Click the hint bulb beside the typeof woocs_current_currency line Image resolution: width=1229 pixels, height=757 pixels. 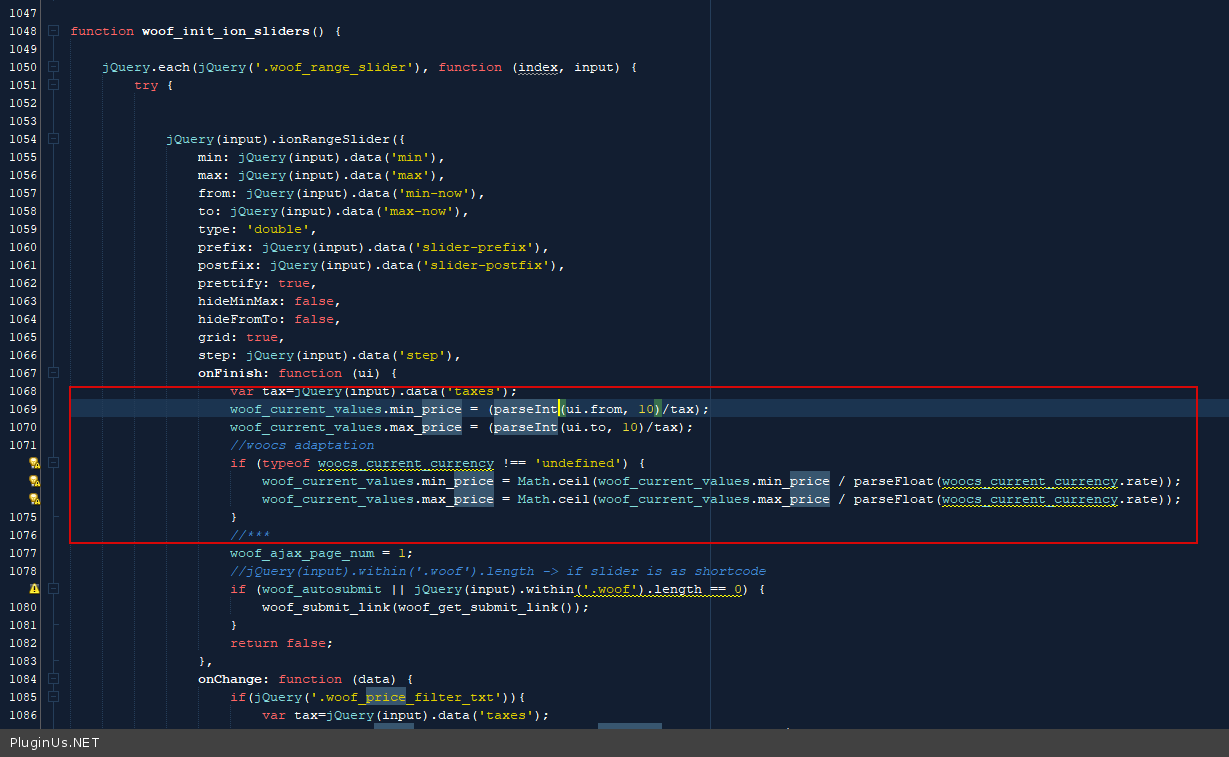coord(33,463)
